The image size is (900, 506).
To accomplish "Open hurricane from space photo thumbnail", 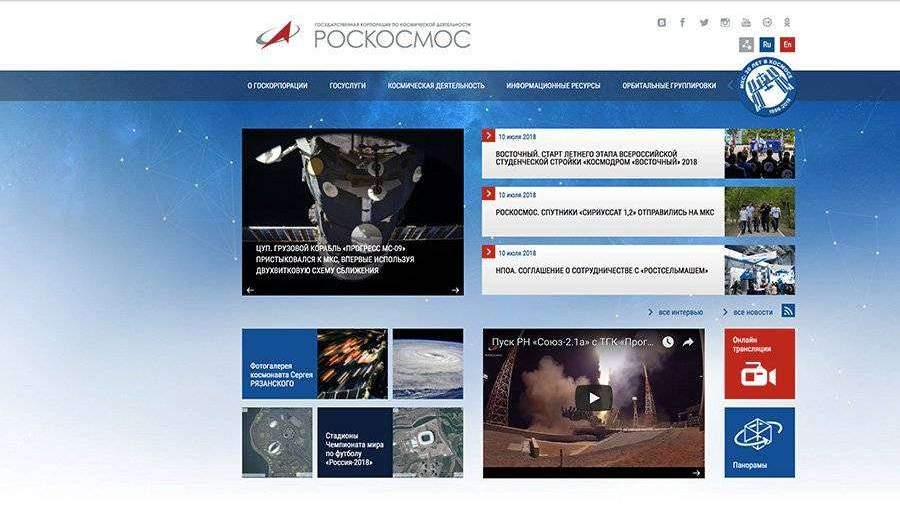I will [428, 364].
